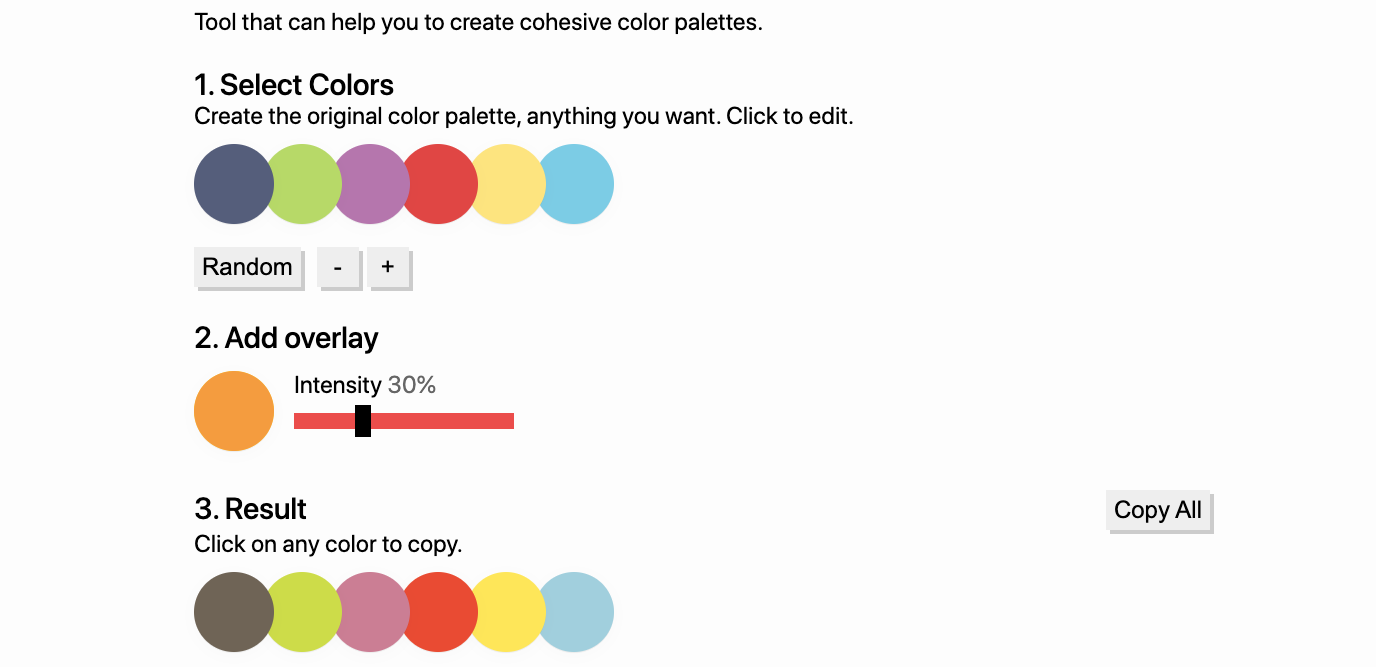The height and width of the screenshot is (667, 1376).
Task: Copy all result colors with Copy All
Action: point(1158,510)
